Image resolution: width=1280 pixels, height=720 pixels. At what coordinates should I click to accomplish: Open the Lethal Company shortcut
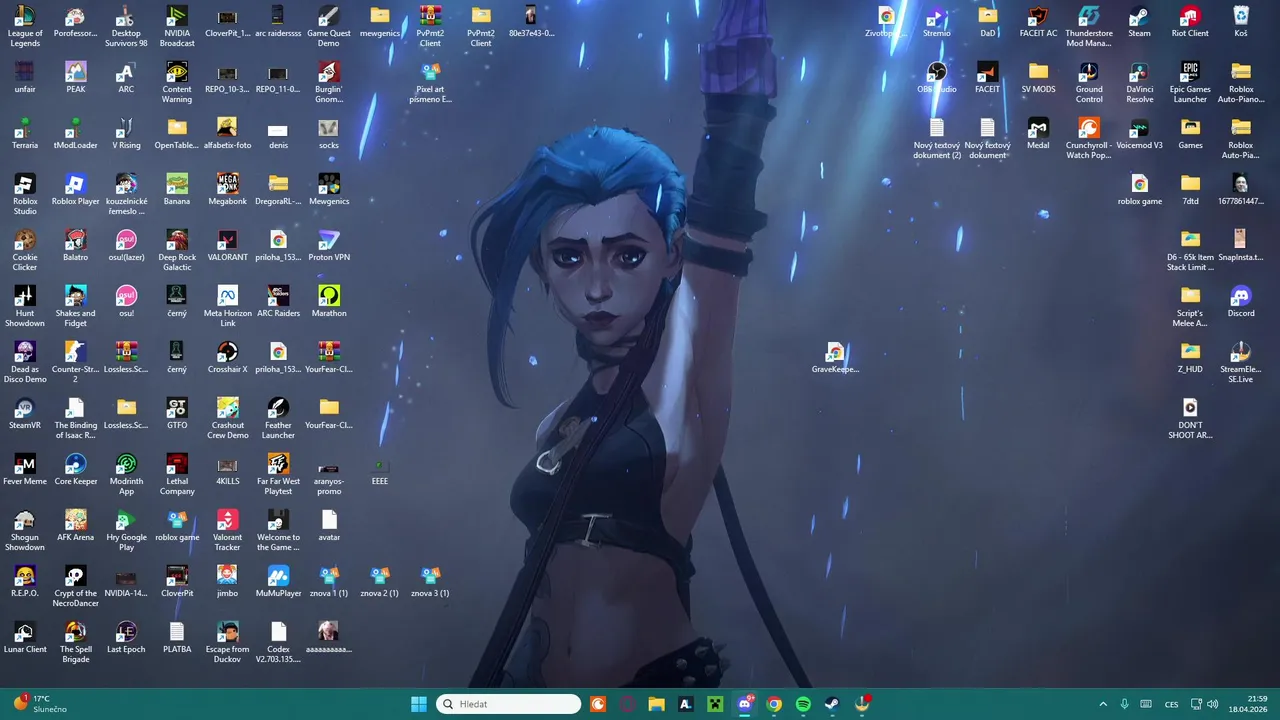(177, 474)
